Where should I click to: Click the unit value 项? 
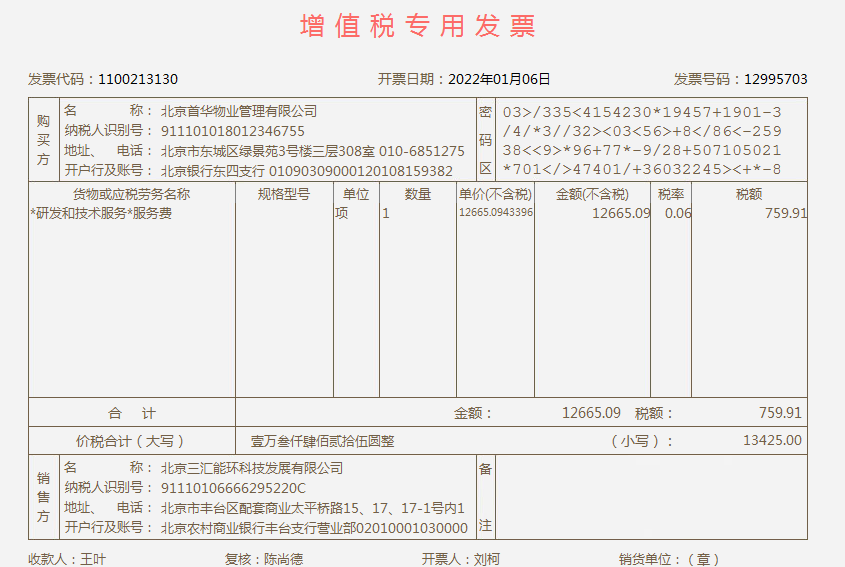(x=341, y=213)
